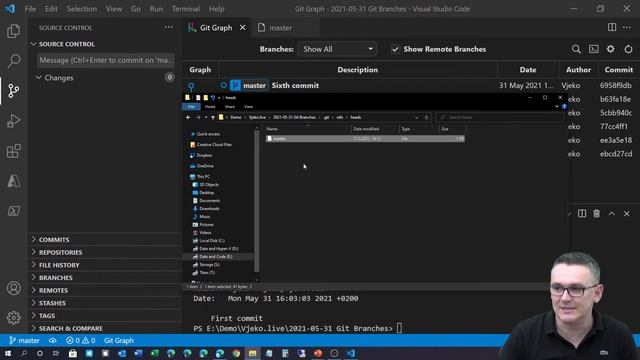Image resolution: width=640 pixels, height=360 pixels.
Task: Open the Extensions view
Action: coord(13,151)
